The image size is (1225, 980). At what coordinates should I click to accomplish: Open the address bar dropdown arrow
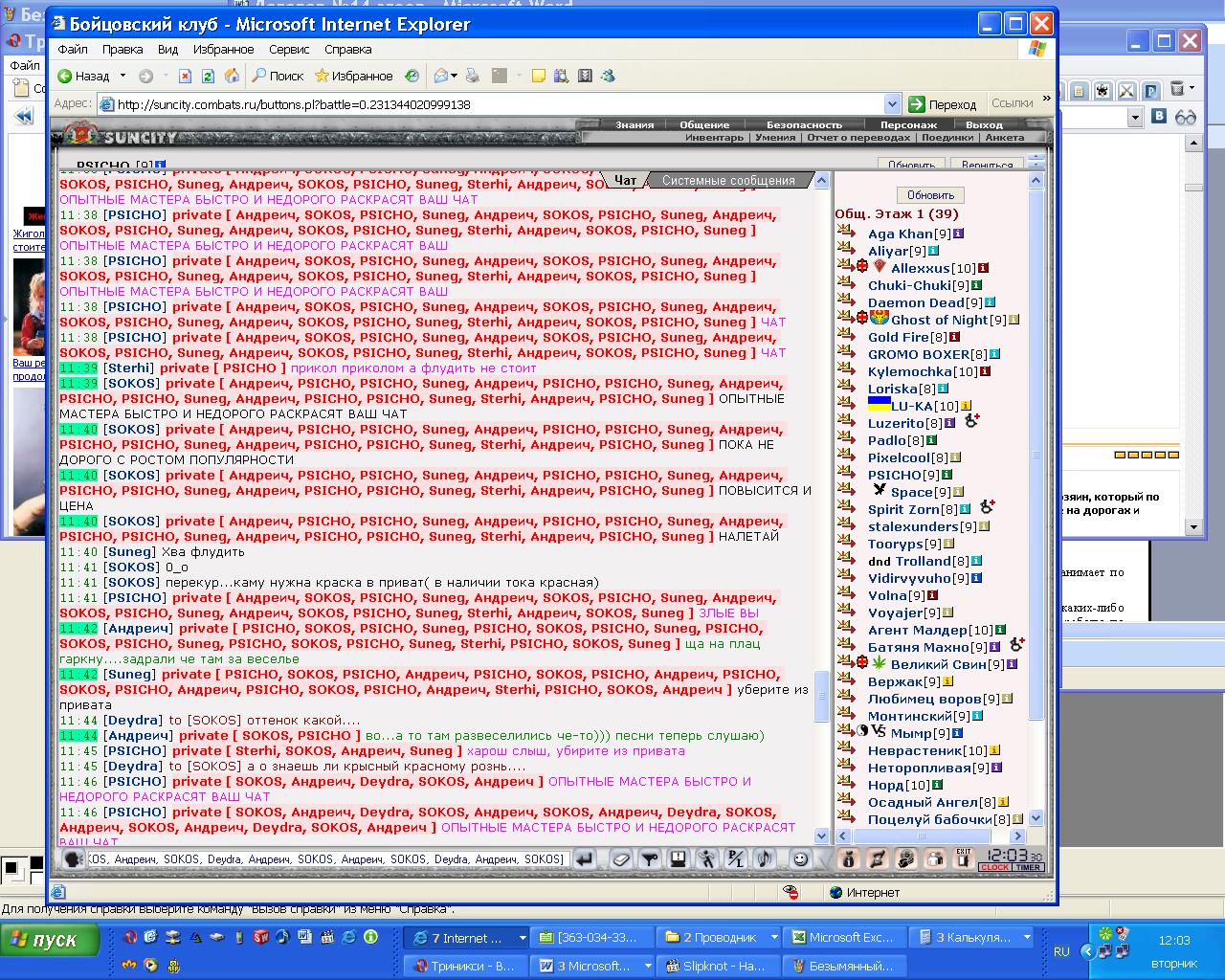pyautogui.click(x=892, y=104)
